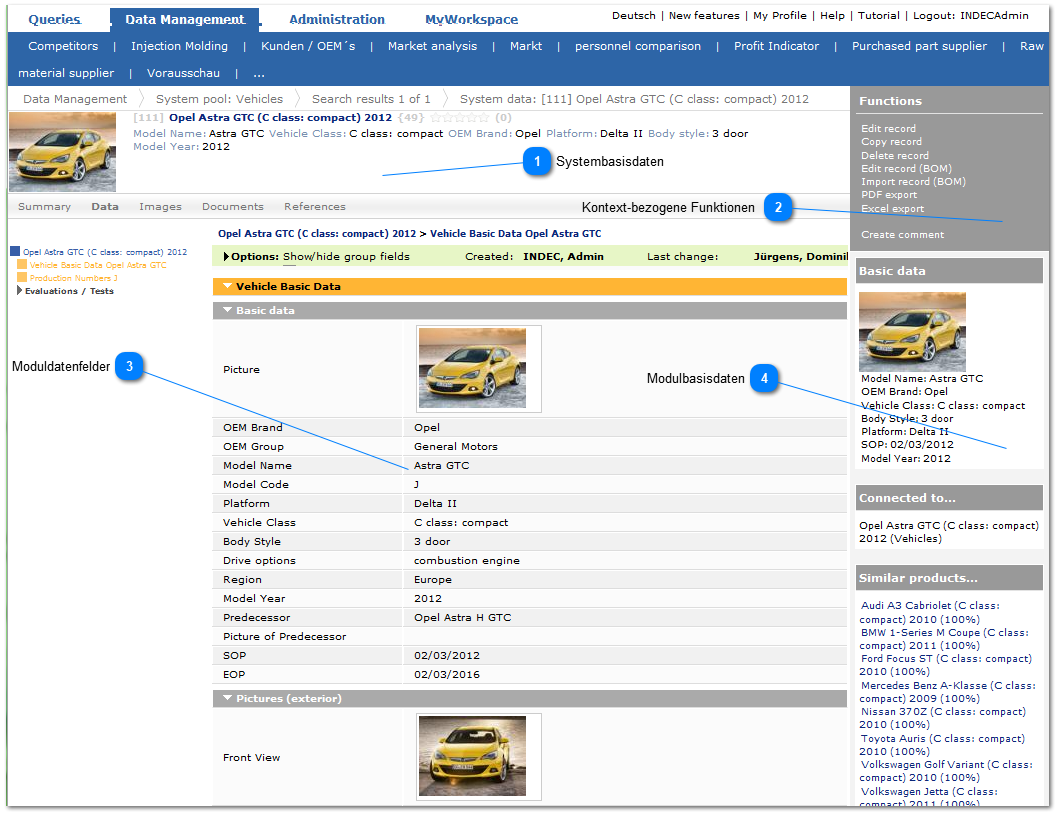1059x815 pixels.
Task: Return to Search results 1 of 1
Action: click(x=371, y=99)
